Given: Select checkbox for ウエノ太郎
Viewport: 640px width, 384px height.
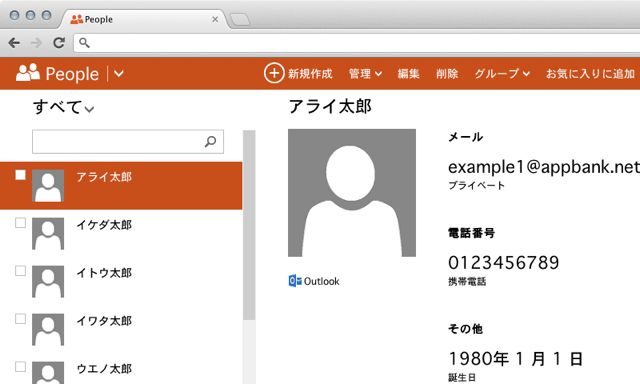Looking at the screenshot, I should 20,366.
